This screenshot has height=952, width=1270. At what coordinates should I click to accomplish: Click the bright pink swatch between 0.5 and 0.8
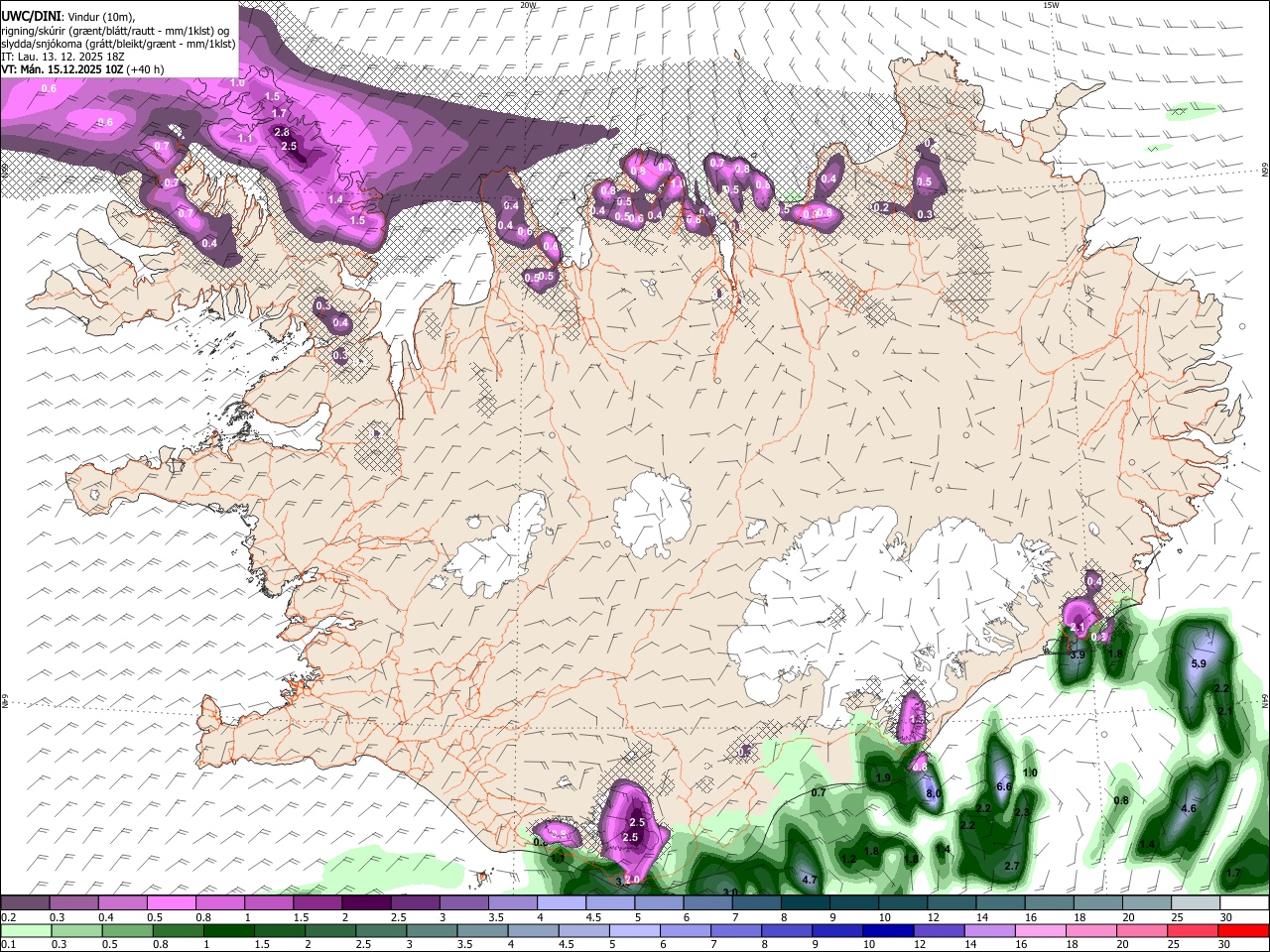tap(171, 903)
